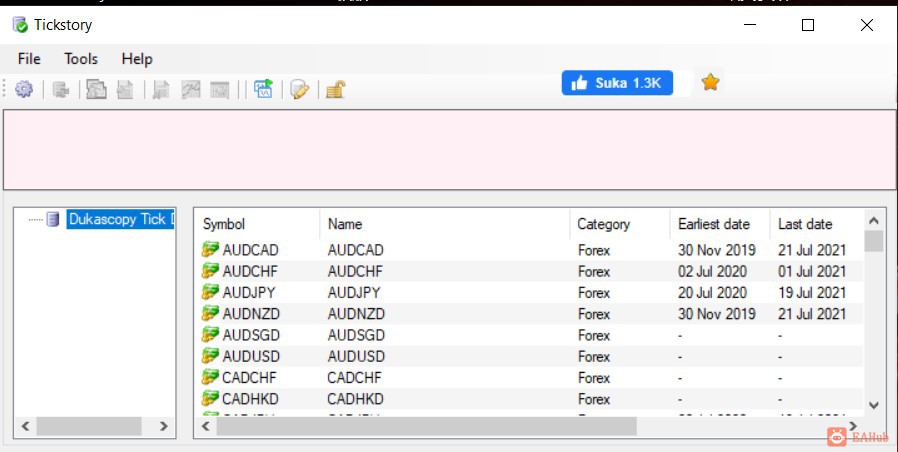Click the greyed document-with-arrow toolbar icon
The width and height of the screenshot is (898, 452).
[x=161, y=90]
